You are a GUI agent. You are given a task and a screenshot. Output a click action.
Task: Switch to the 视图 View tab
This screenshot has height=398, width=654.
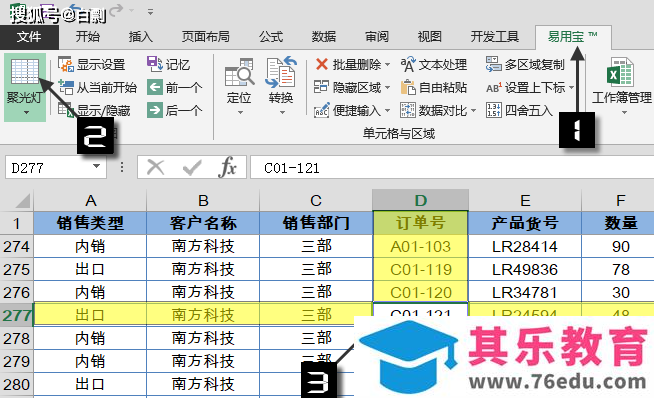tap(430, 37)
